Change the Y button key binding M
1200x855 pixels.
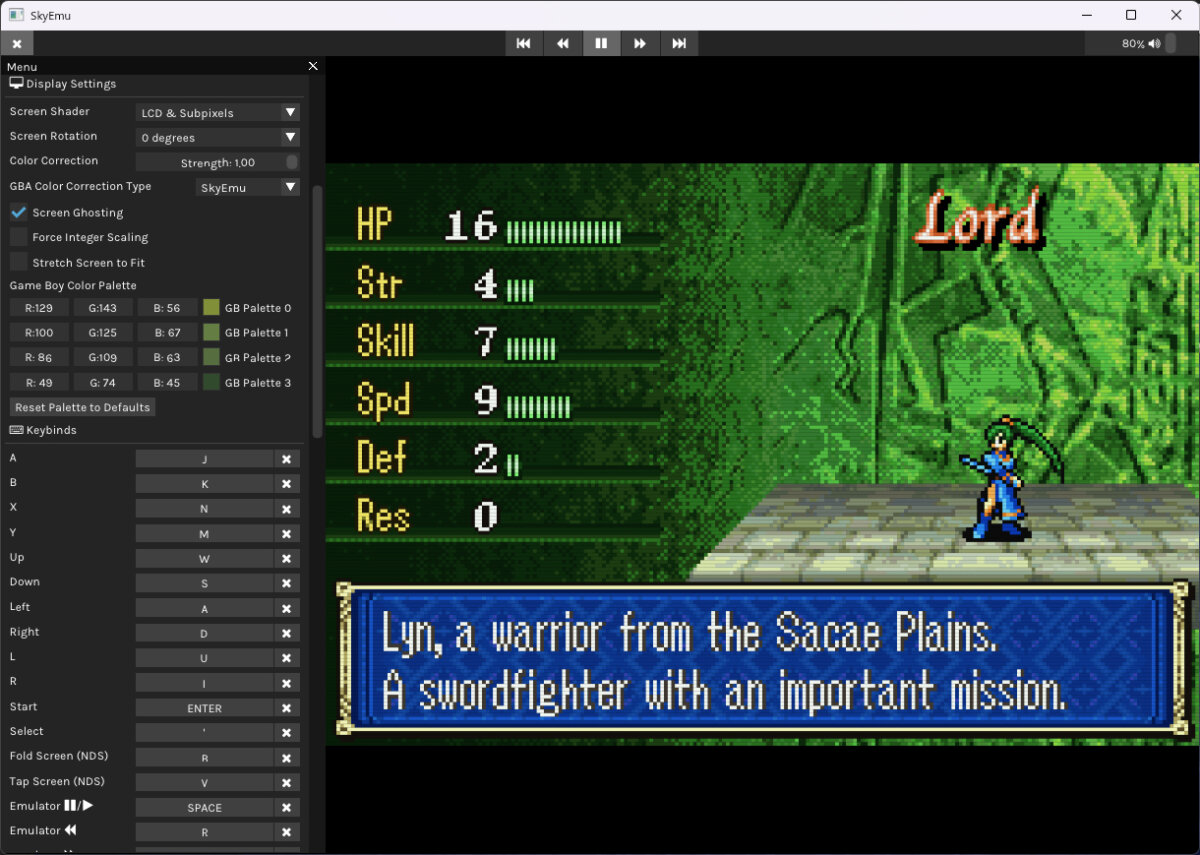pos(204,534)
